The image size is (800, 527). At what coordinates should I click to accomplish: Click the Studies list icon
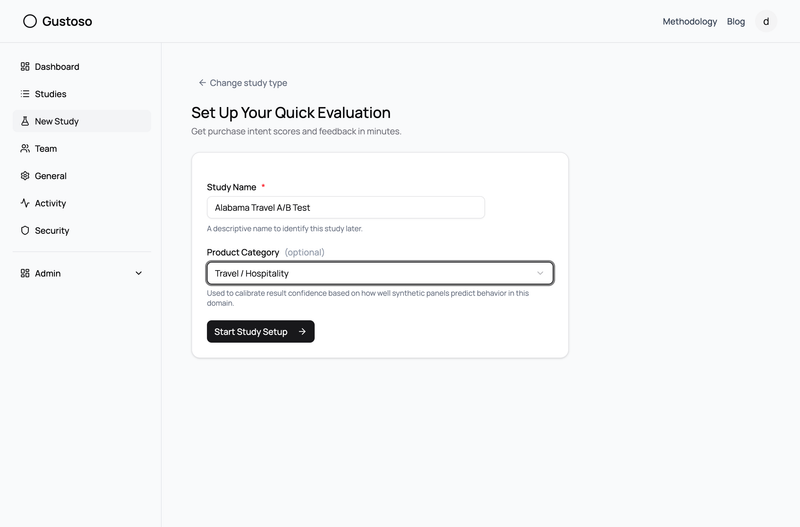click(25, 94)
